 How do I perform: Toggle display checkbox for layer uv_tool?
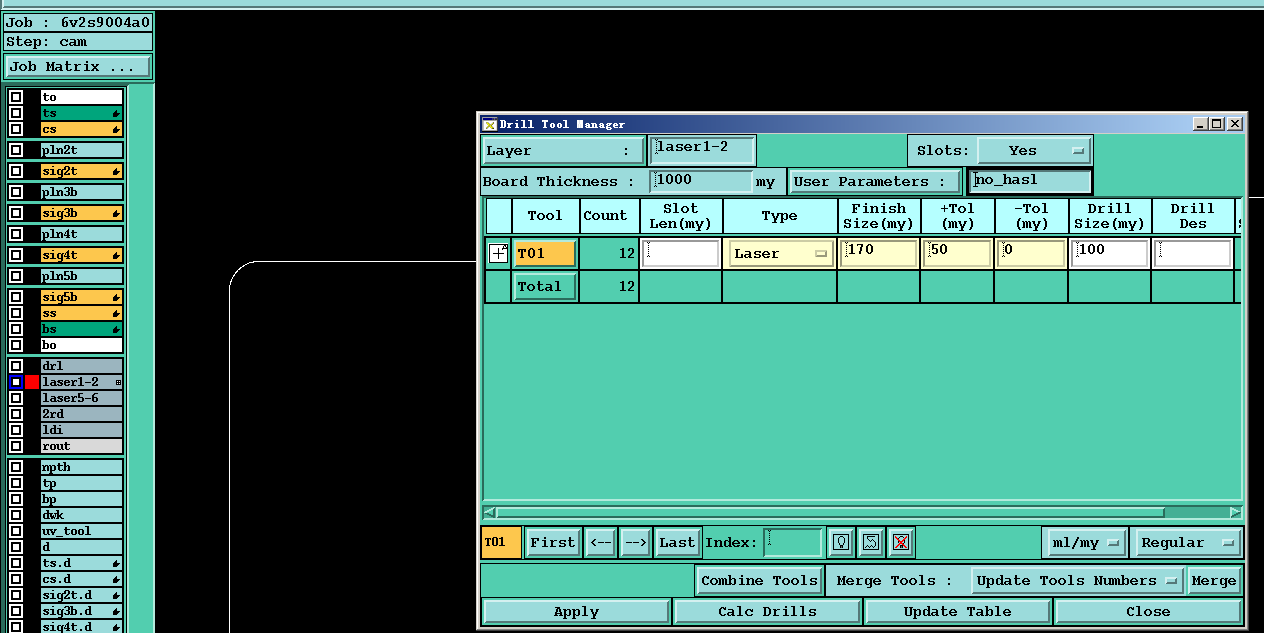pyautogui.click(x=16, y=531)
